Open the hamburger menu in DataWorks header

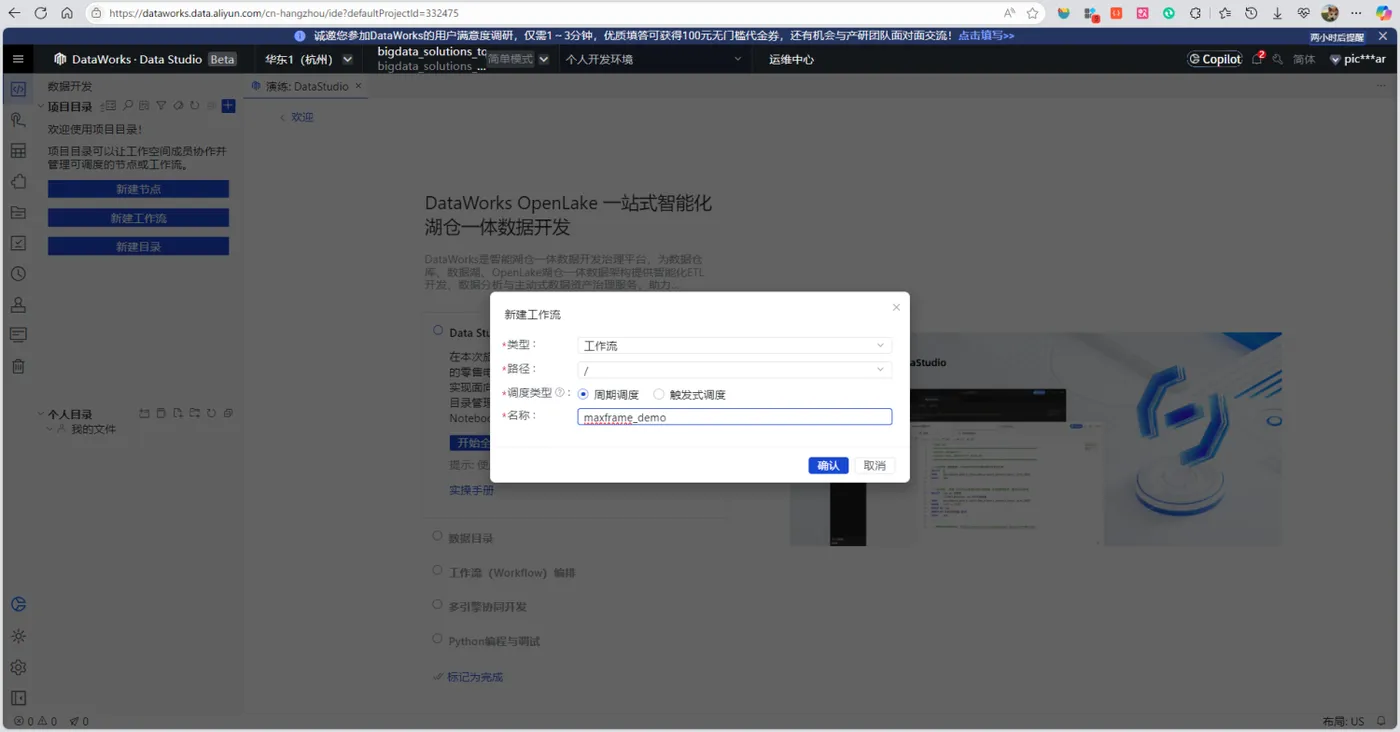[18, 59]
